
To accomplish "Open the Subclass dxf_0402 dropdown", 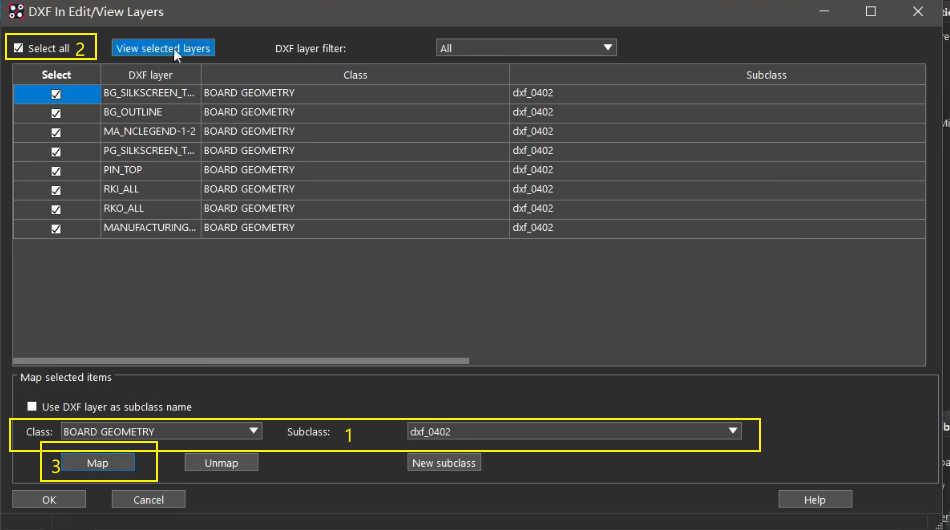I will [574, 432].
